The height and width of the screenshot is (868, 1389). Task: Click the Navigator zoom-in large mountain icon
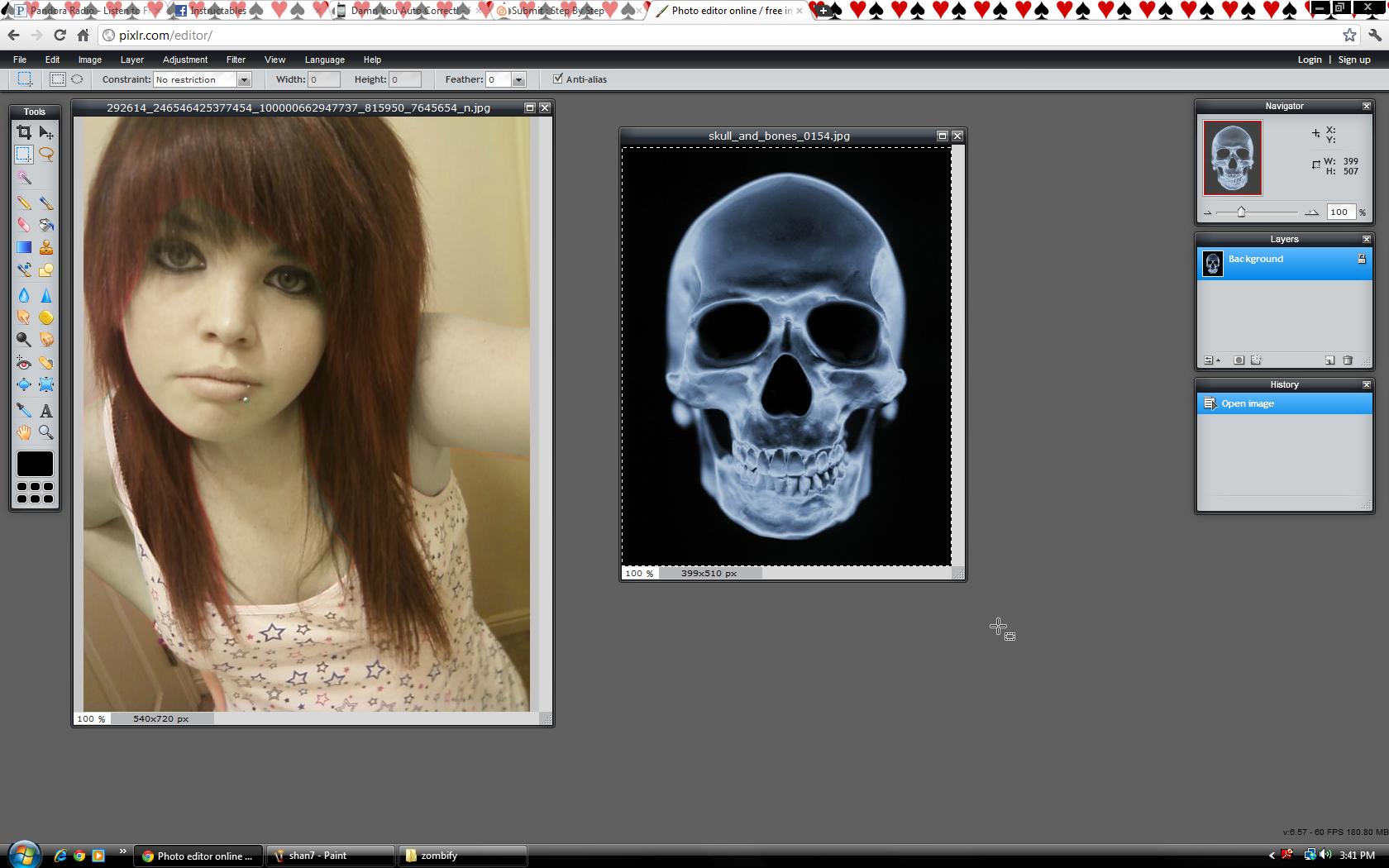tap(1311, 212)
